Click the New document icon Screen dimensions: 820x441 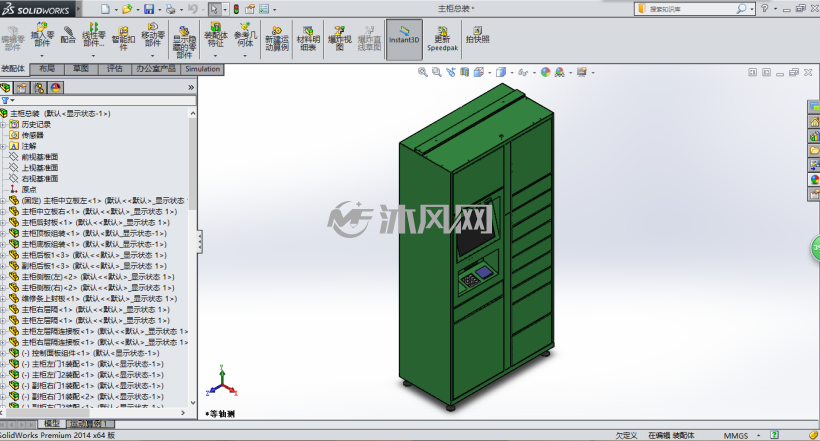pos(106,9)
